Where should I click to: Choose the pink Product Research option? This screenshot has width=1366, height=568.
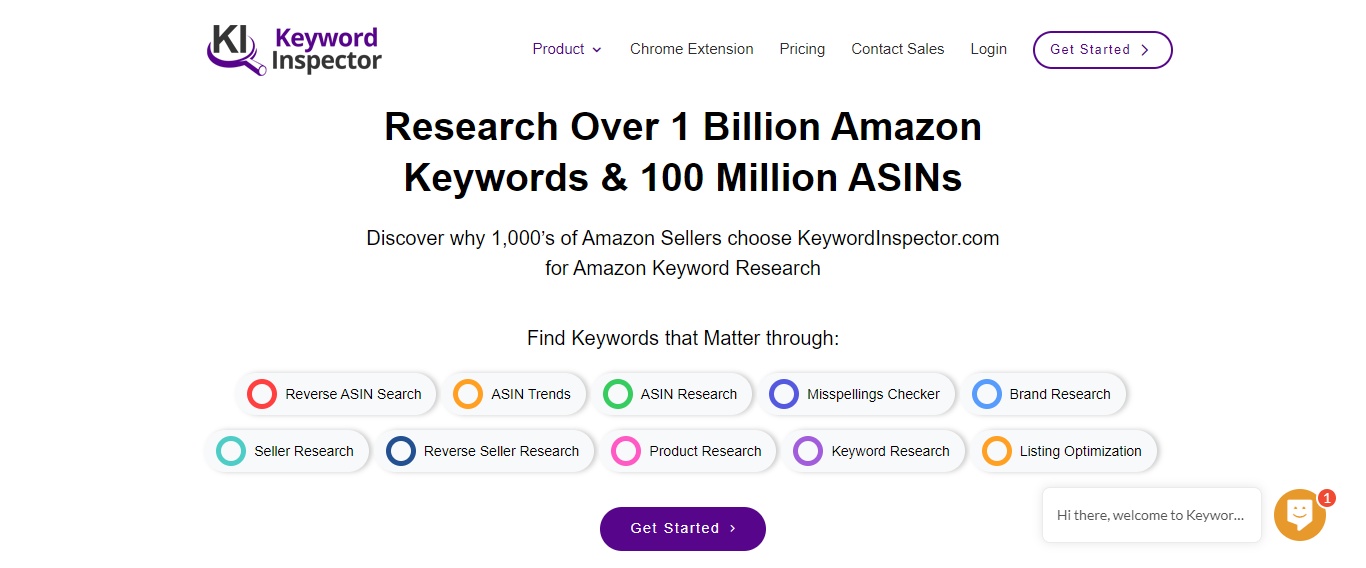click(x=689, y=451)
